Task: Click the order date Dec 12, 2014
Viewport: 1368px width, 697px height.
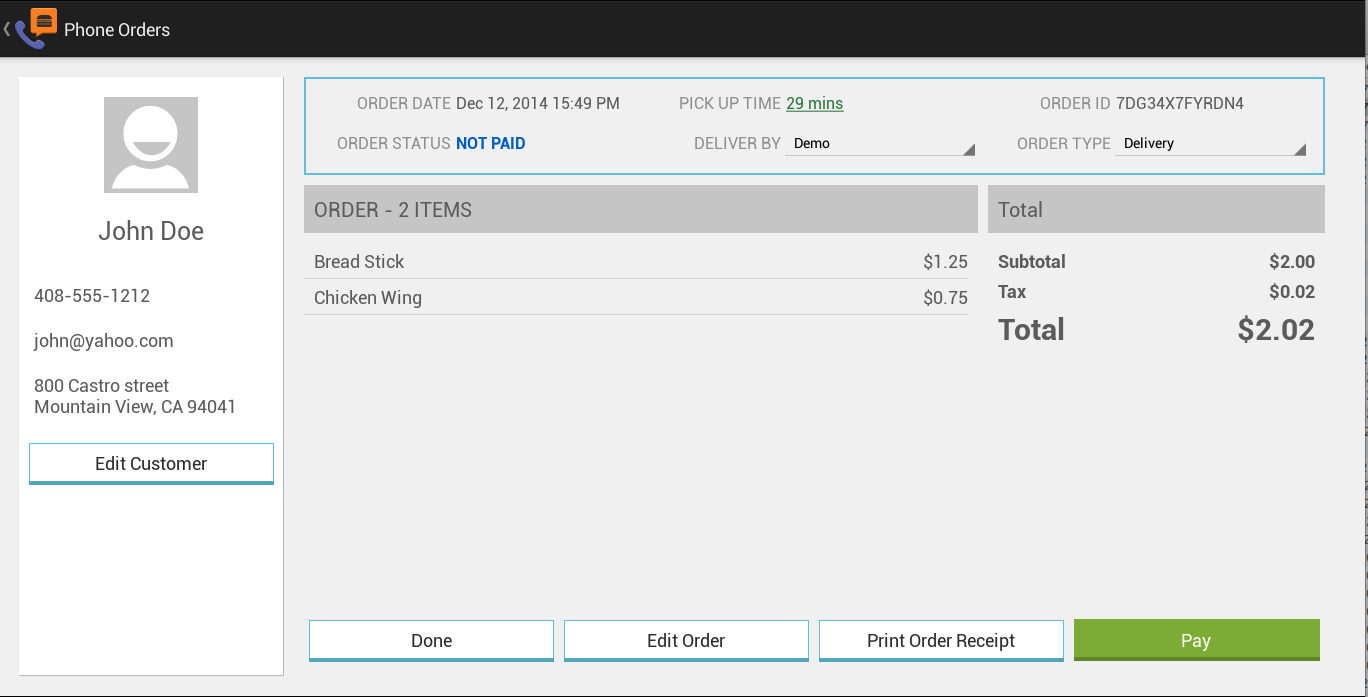Action: point(538,103)
